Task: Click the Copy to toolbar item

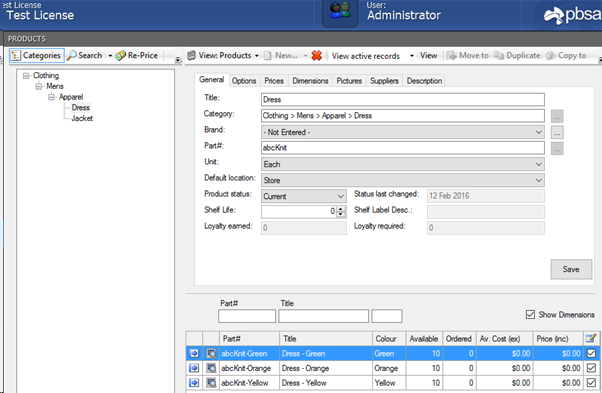Action: (566, 55)
